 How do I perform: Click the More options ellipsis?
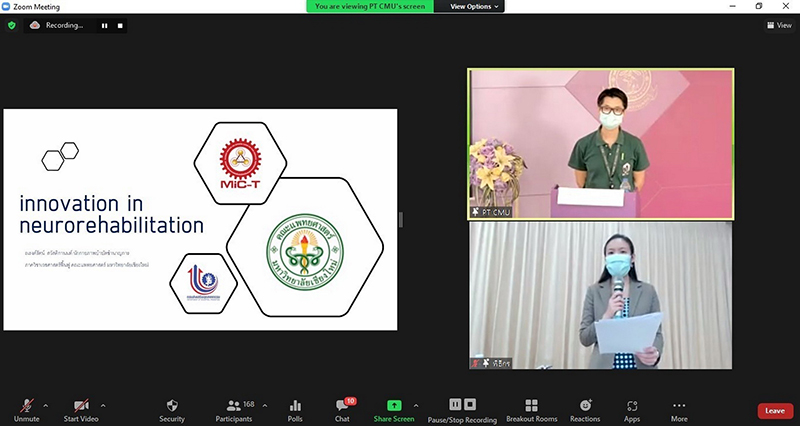pos(679,409)
